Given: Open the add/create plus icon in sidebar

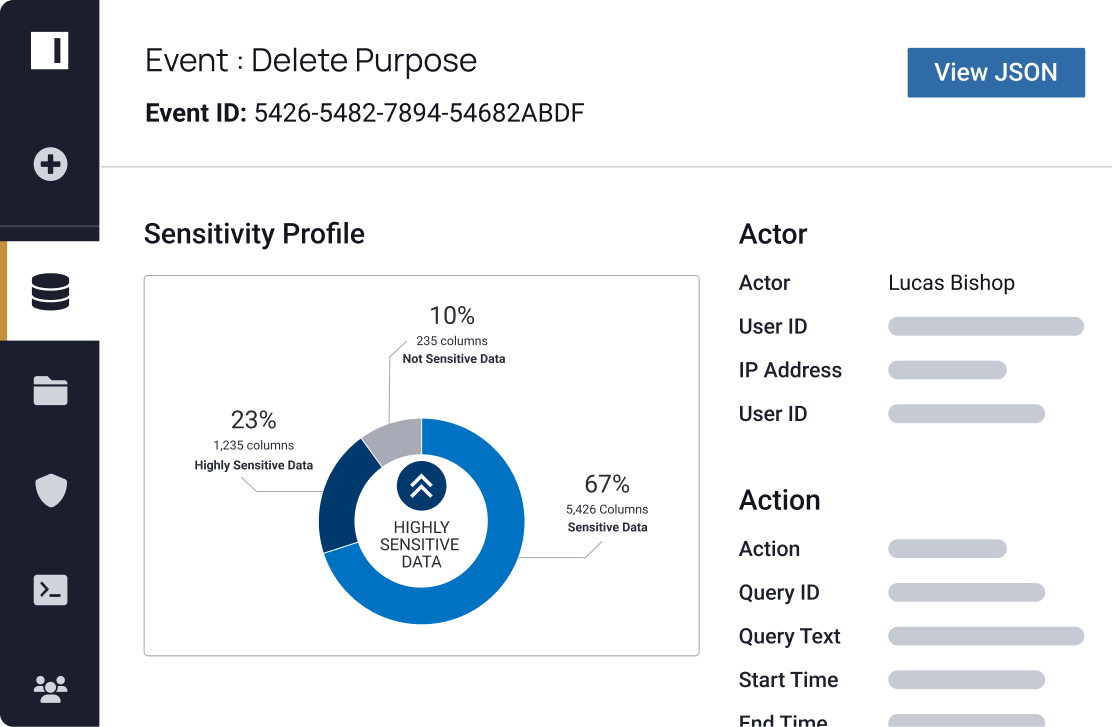Looking at the screenshot, I should click(49, 163).
